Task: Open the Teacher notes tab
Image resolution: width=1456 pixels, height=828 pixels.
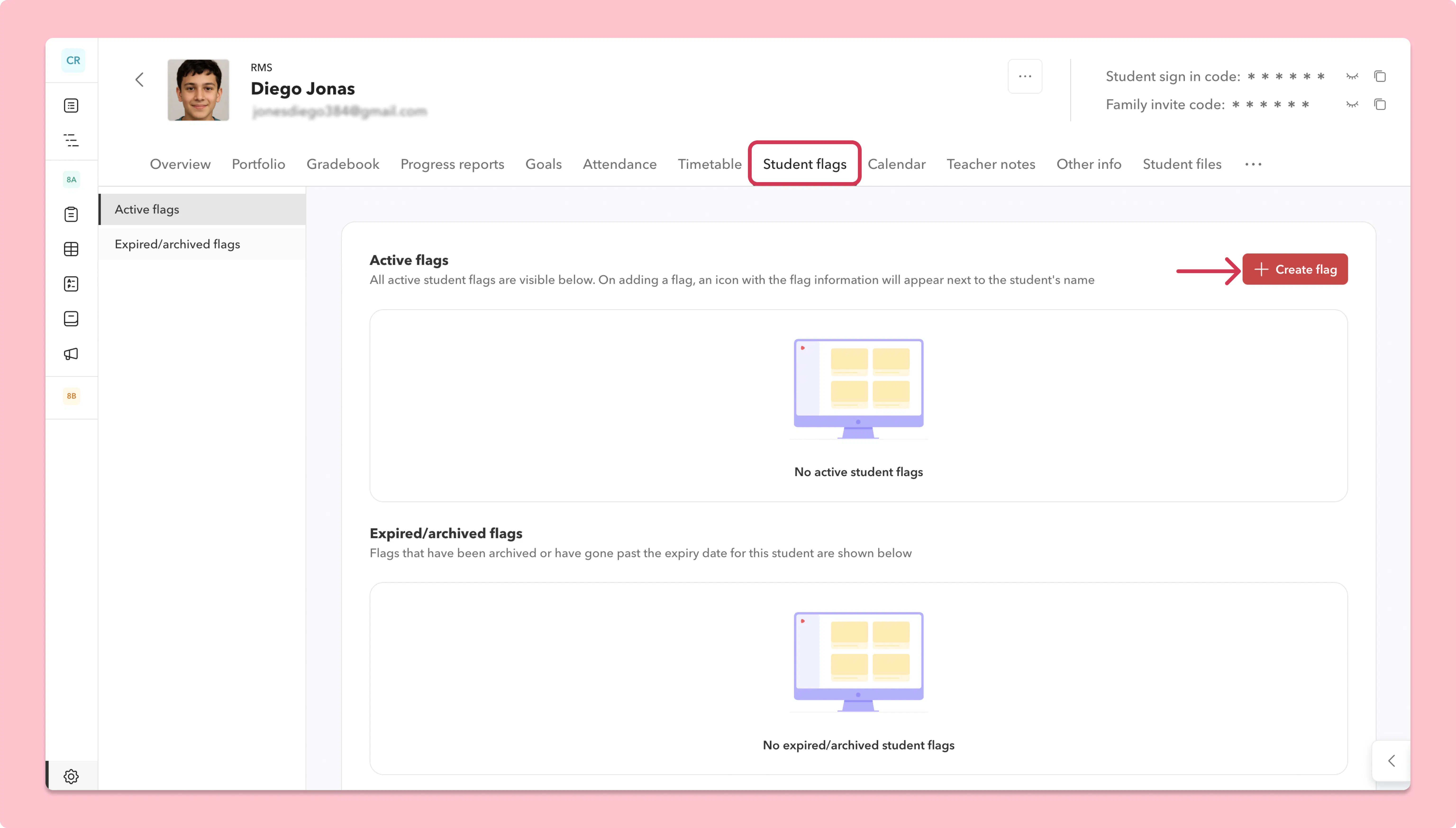Action: coord(991,164)
